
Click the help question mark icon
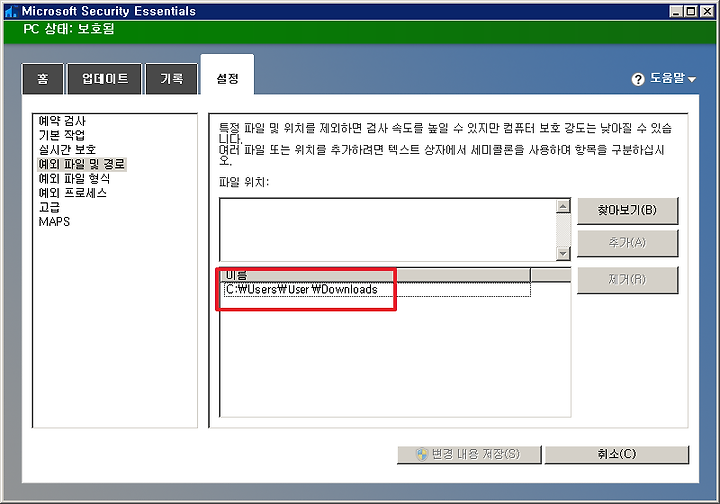coord(638,79)
